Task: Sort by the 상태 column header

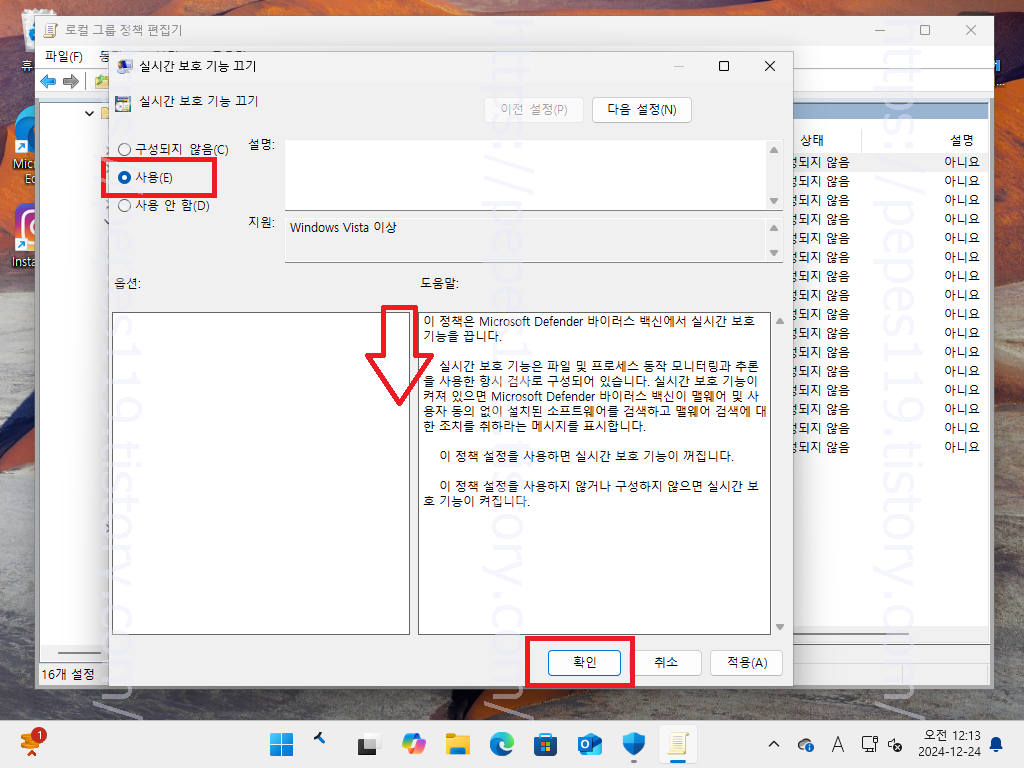Action: pos(812,140)
